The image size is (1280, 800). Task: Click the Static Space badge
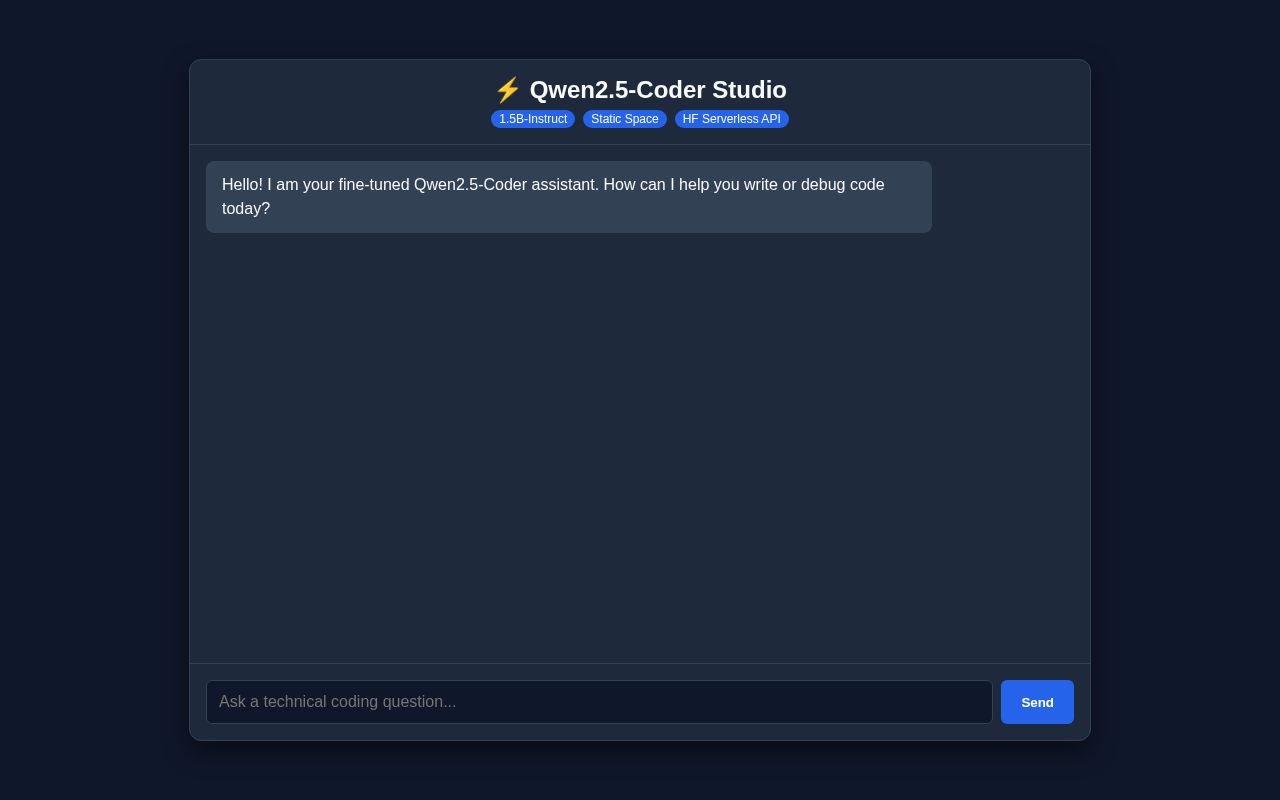[x=625, y=119]
